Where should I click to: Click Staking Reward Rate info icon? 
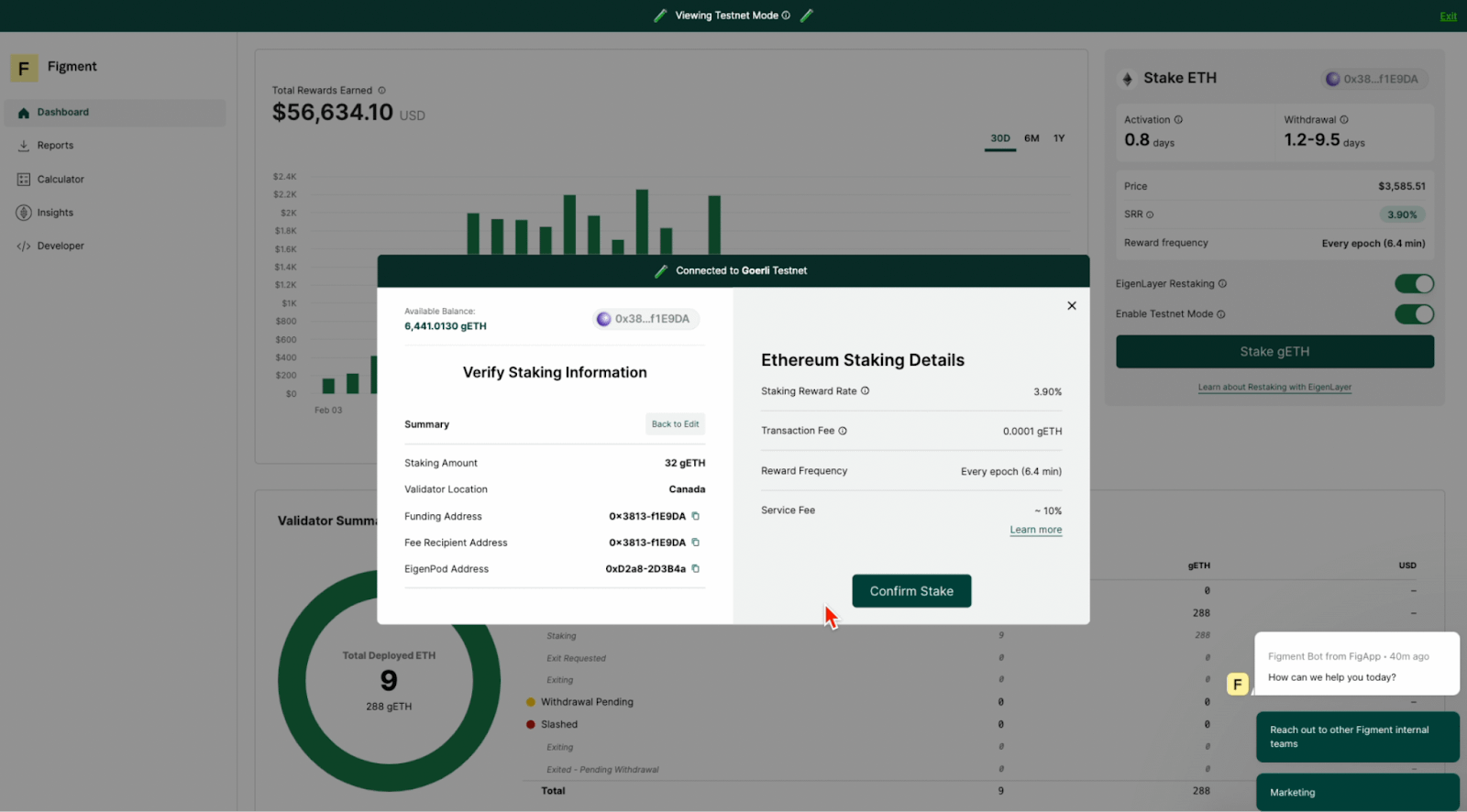tap(865, 391)
